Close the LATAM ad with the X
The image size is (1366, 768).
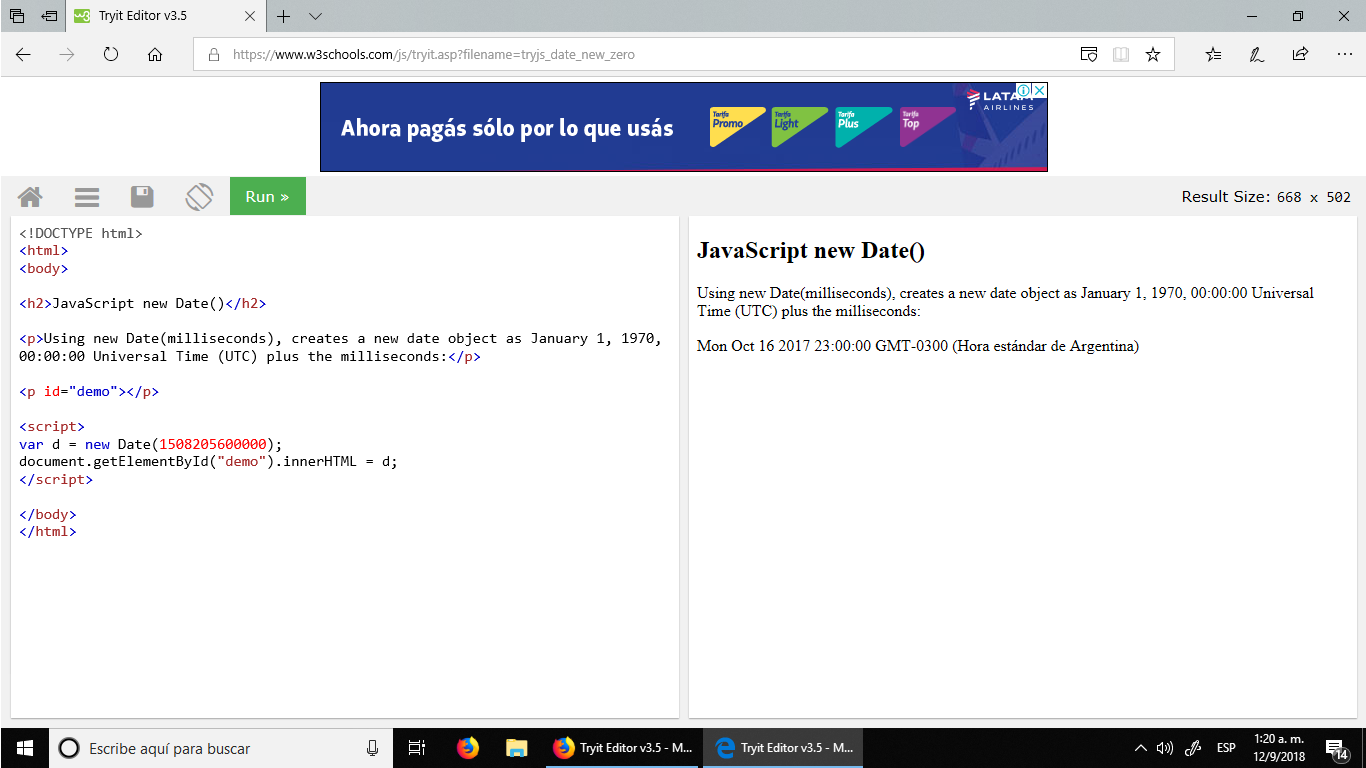pyautogui.click(x=1040, y=90)
